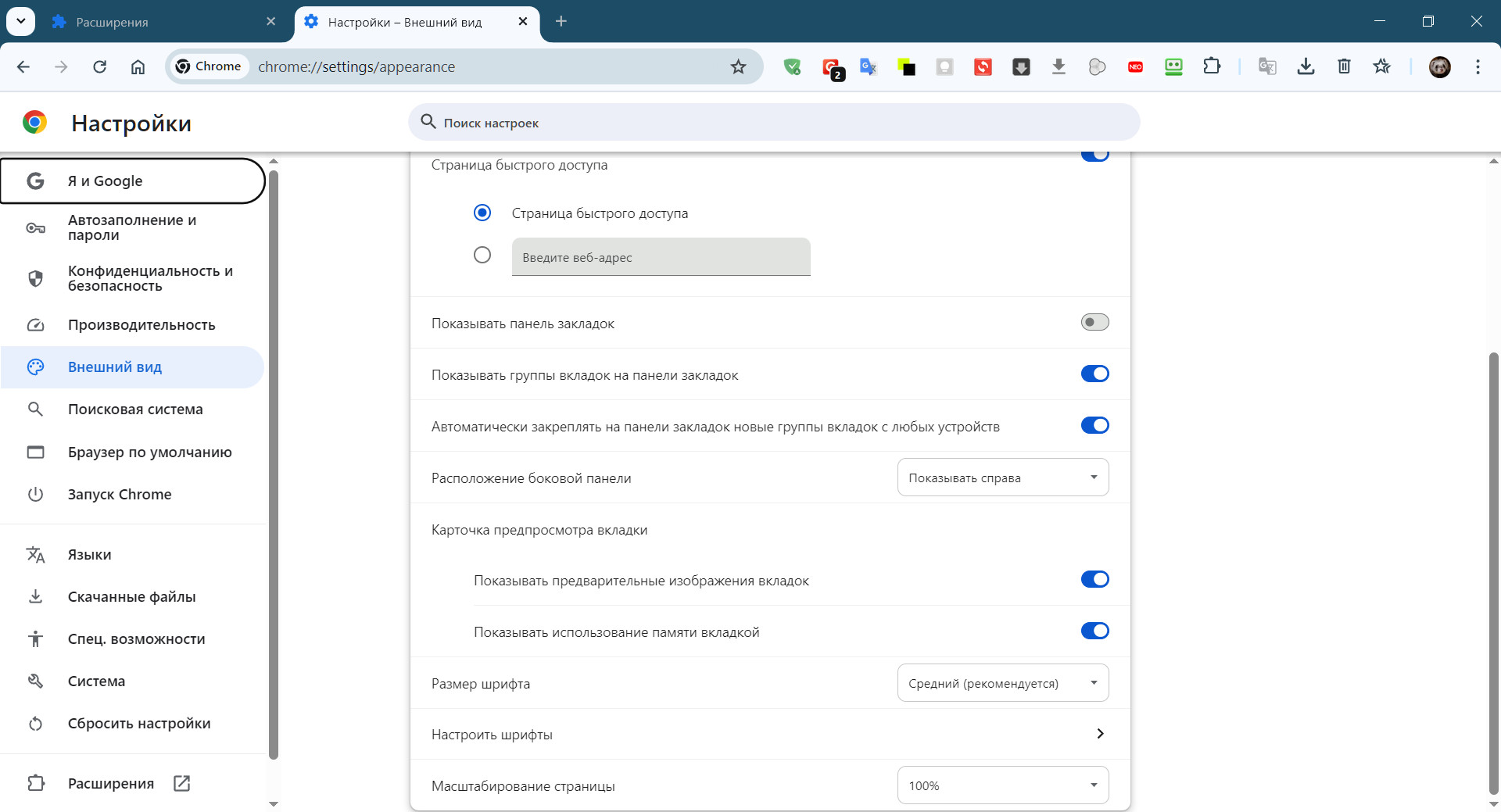Bookmark this page with the star icon
This screenshot has height=812, width=1501.
(x=738, y=66)
